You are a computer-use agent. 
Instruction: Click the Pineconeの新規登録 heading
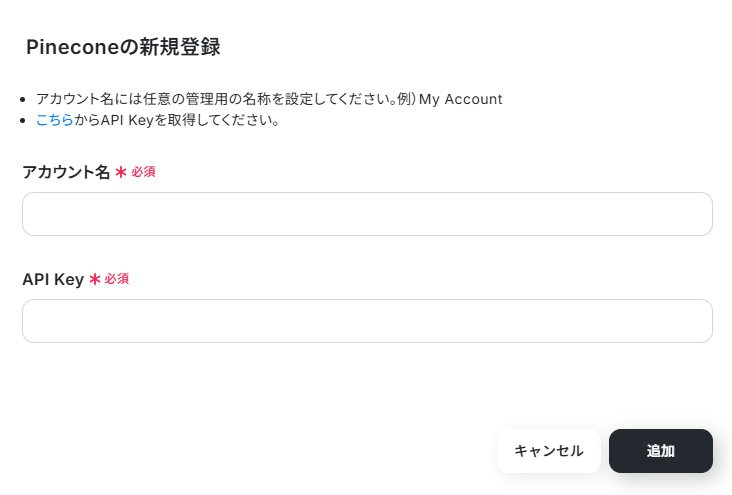click(x=123, y=47)
